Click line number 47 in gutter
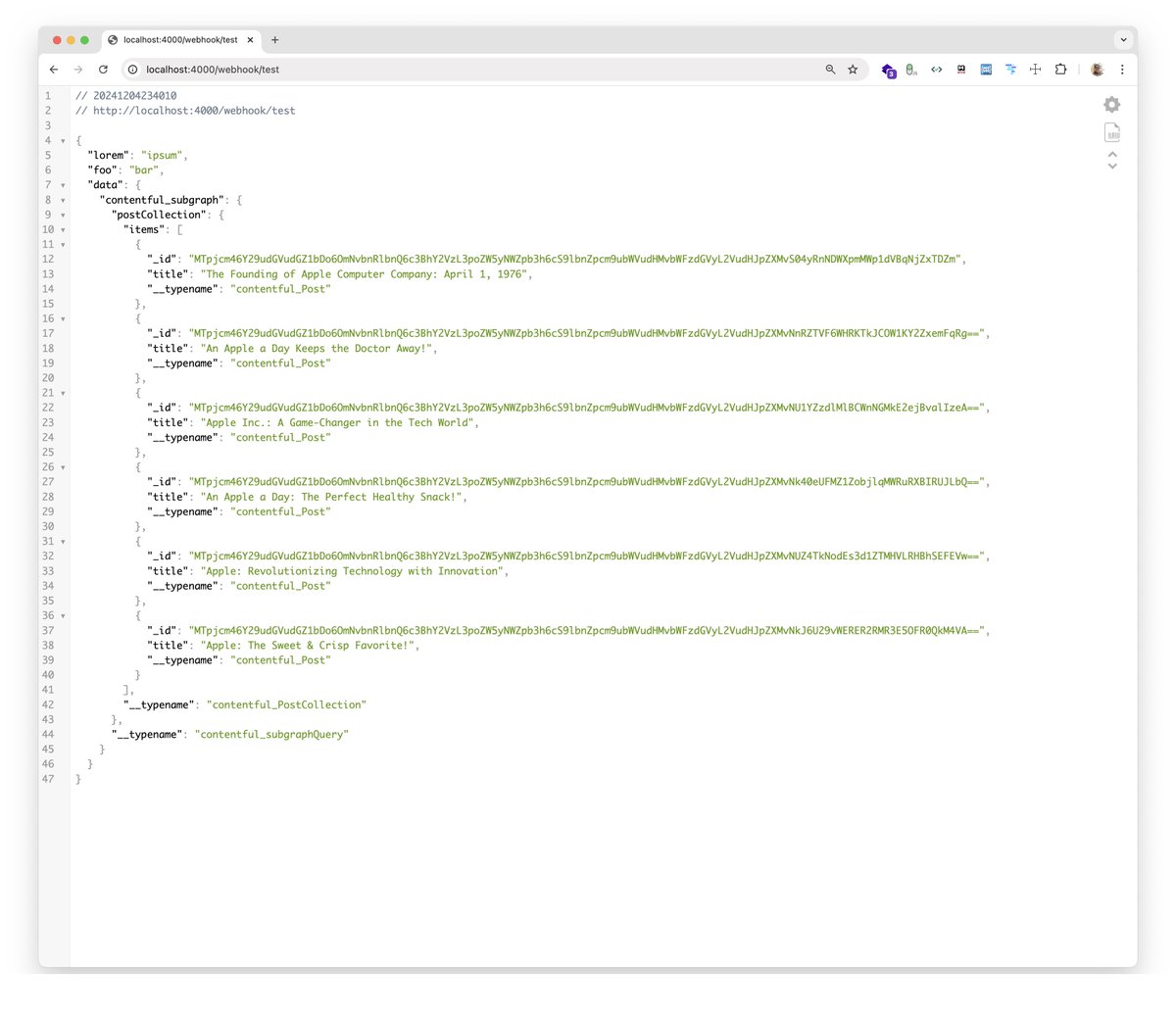1176x1018 pixels. (x=48, y=779)
